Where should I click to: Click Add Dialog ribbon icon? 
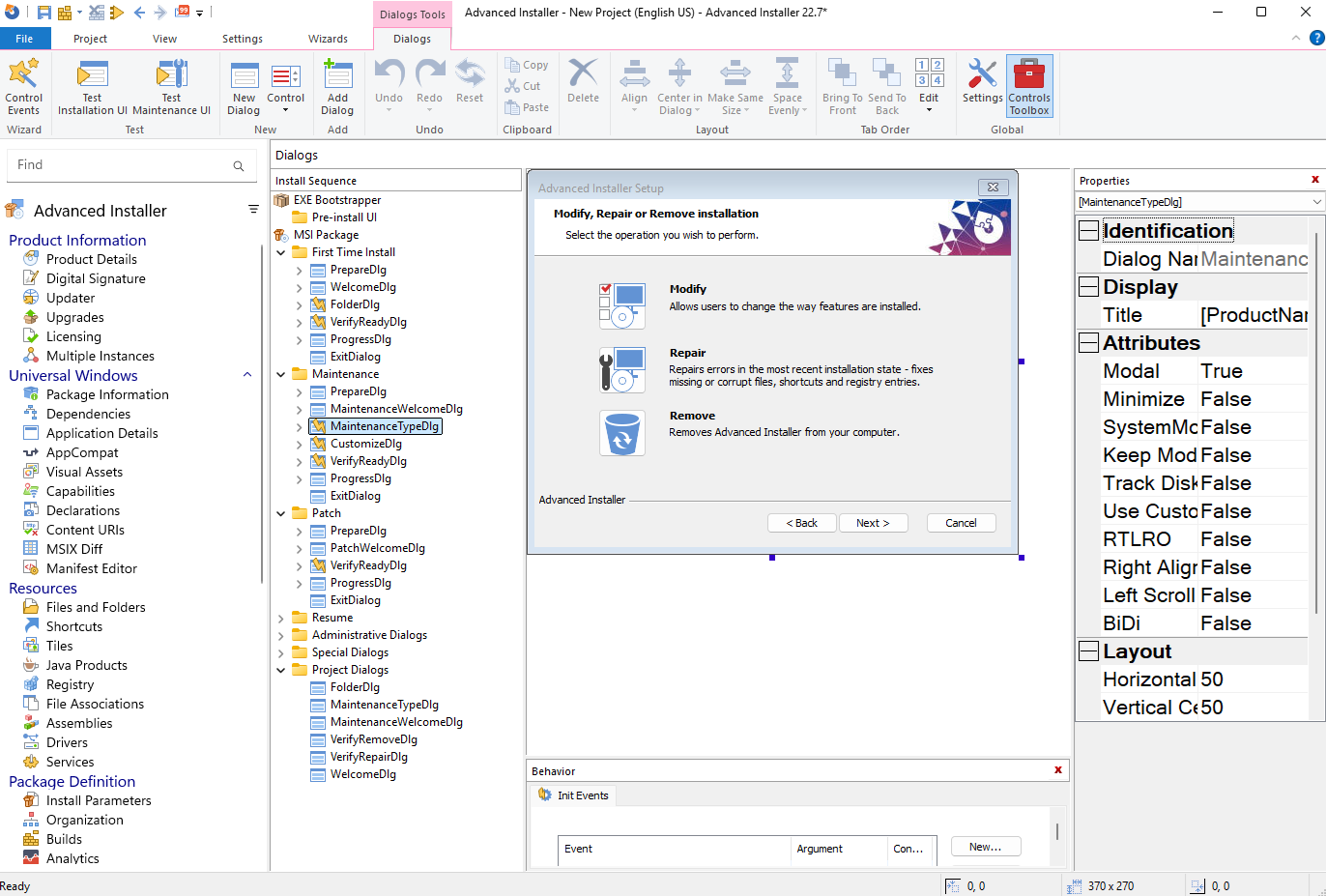tap(337, 86)
